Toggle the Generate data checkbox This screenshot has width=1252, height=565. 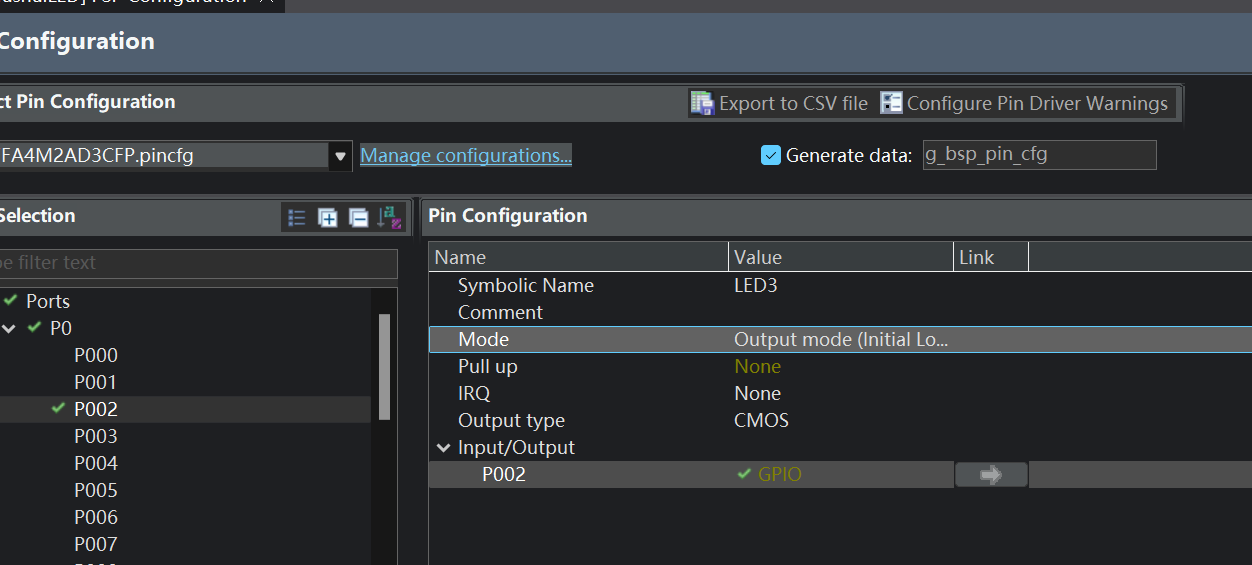point(770,155)
